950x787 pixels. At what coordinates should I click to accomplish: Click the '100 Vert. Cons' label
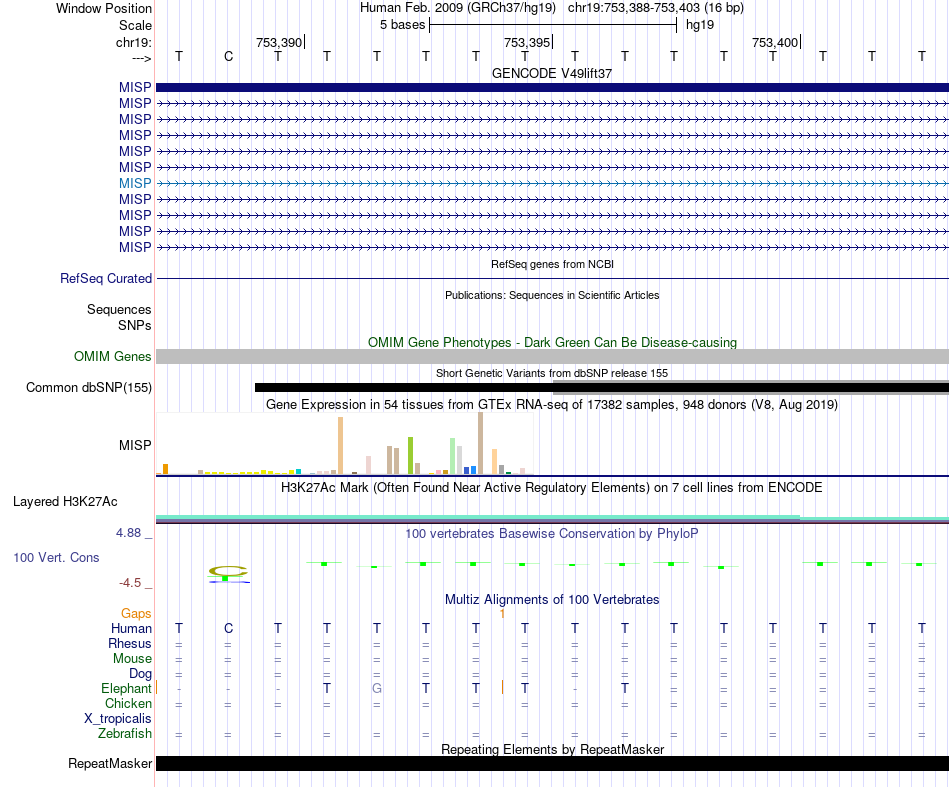click(x=56, y=557)
